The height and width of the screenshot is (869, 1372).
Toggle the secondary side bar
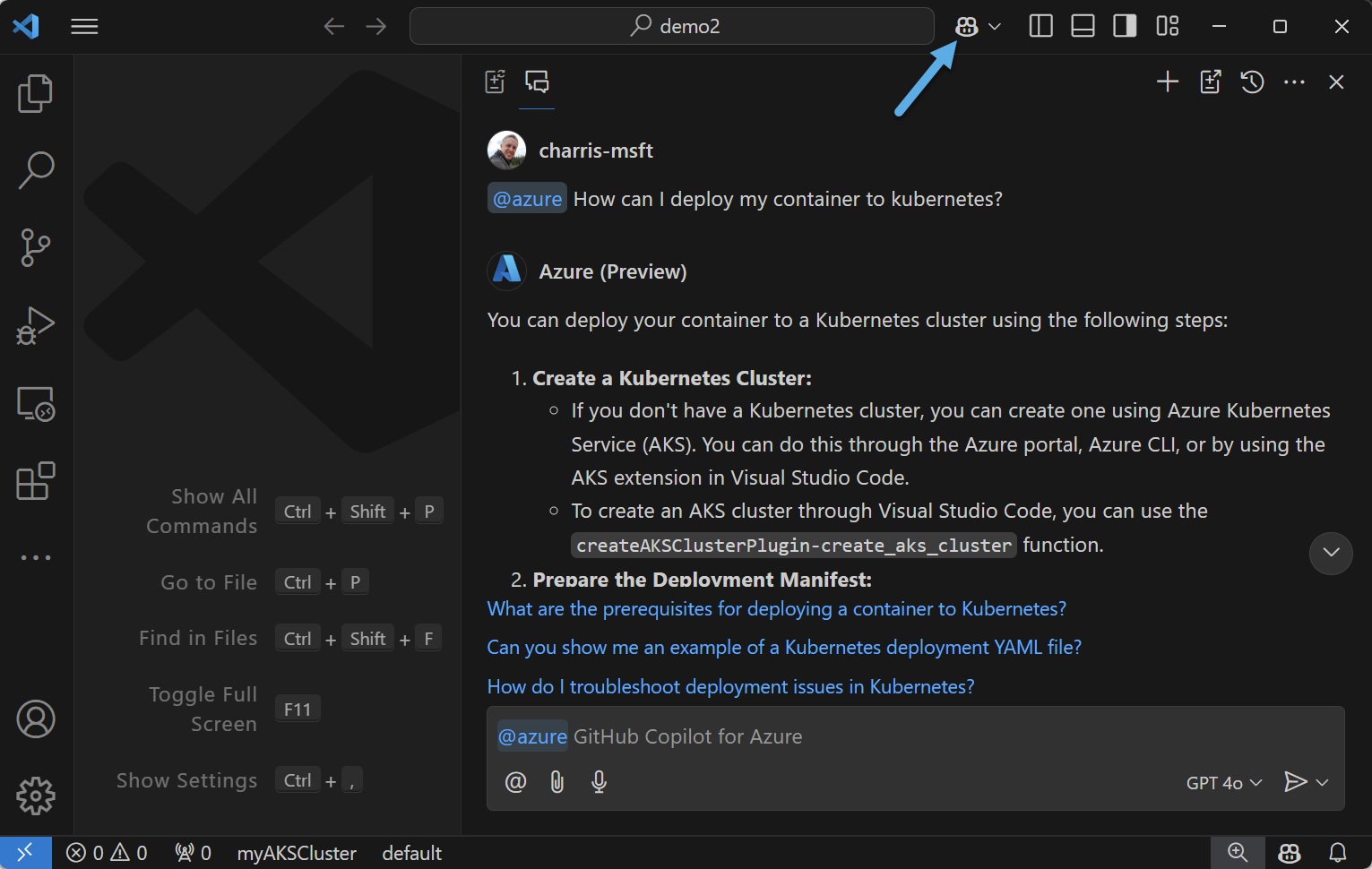[1124, 26]
